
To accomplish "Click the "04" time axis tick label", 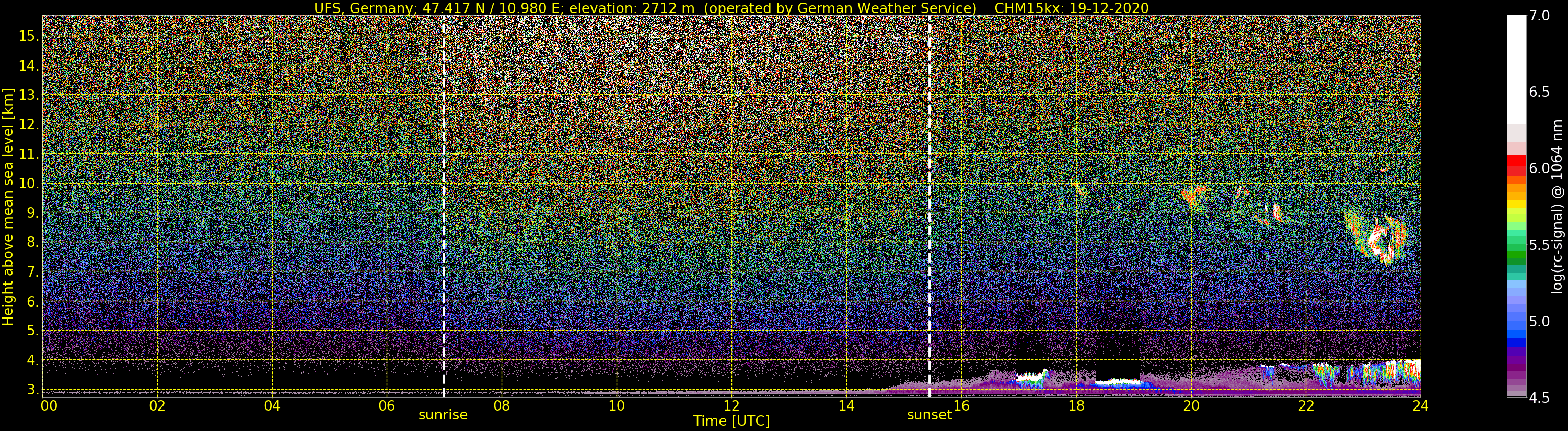I will pyautogui.click(x=272, y=406).
